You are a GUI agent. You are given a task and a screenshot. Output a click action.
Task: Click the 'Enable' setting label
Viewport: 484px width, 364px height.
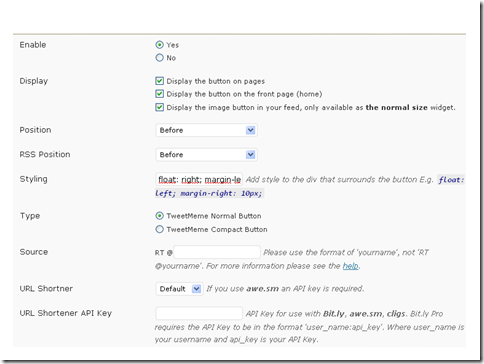(33, 45)
